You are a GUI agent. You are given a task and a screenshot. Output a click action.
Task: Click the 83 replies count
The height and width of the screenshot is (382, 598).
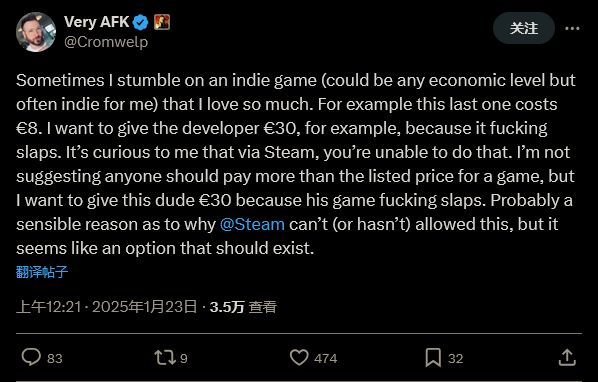coord(55,359)
